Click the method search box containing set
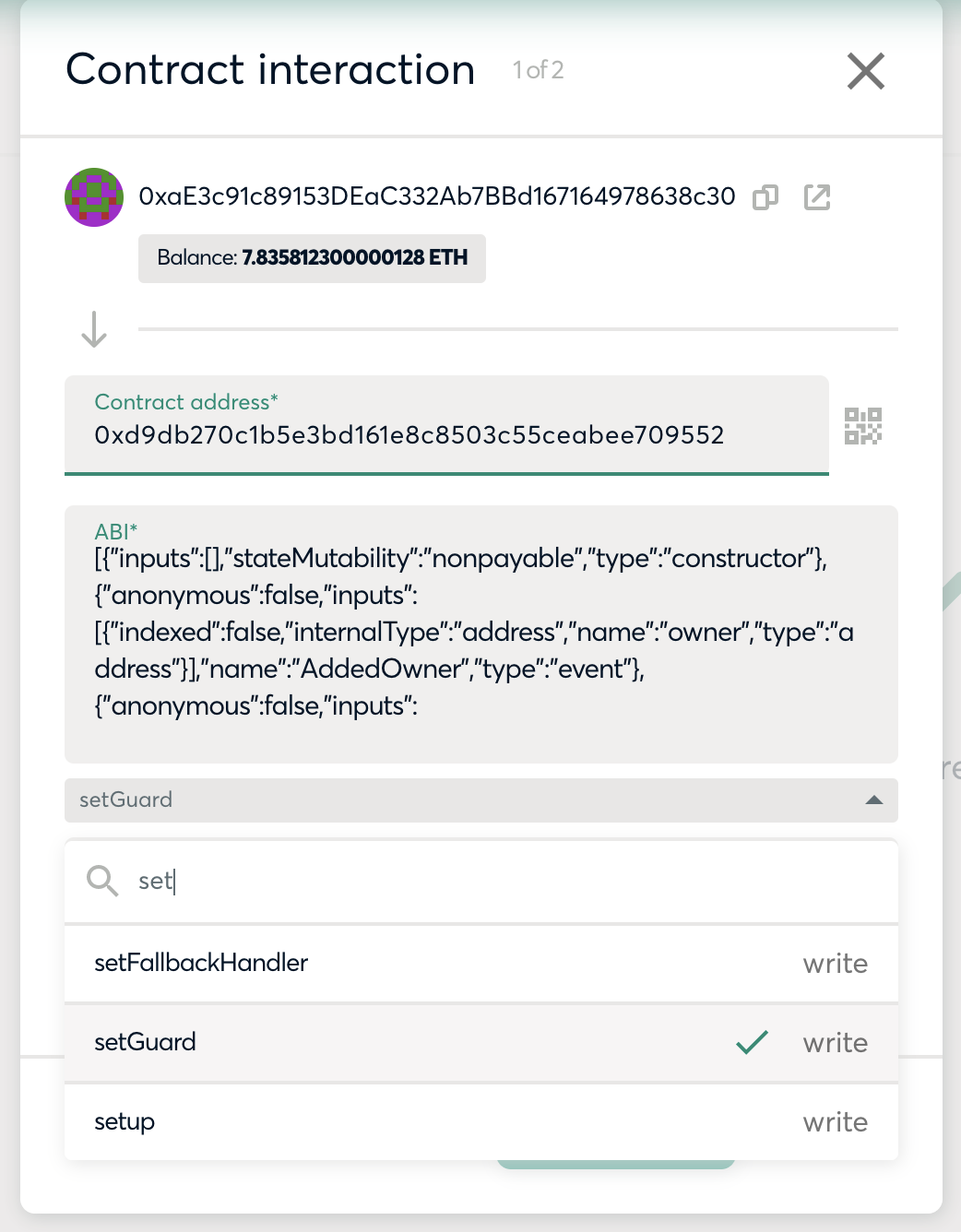 [x=481, y=881]
